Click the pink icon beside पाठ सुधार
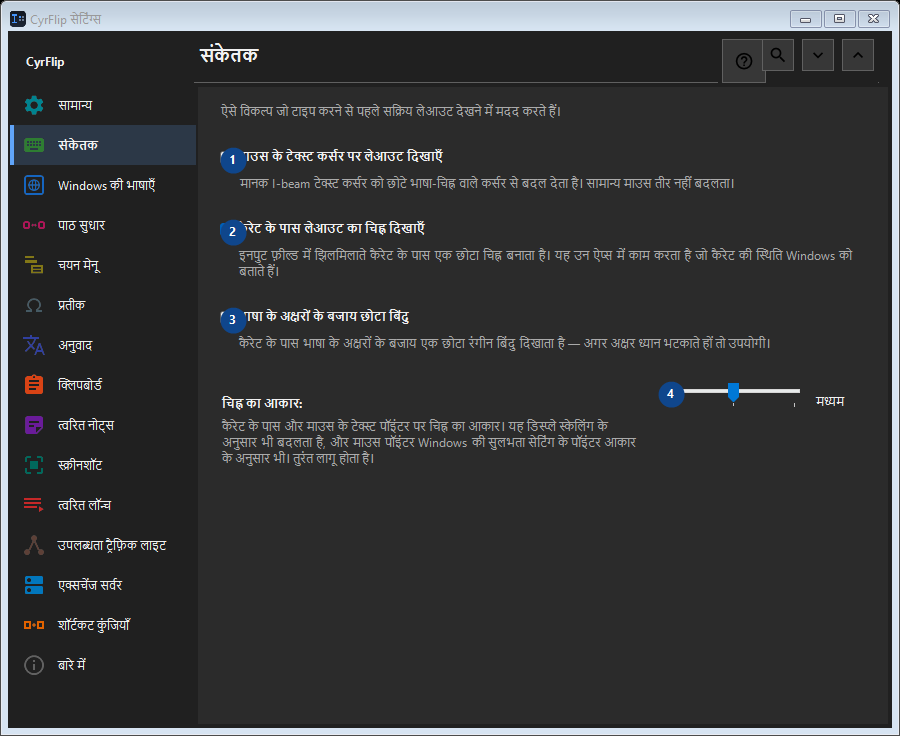This screenshot has width=900, height=736. coord(34,225)
